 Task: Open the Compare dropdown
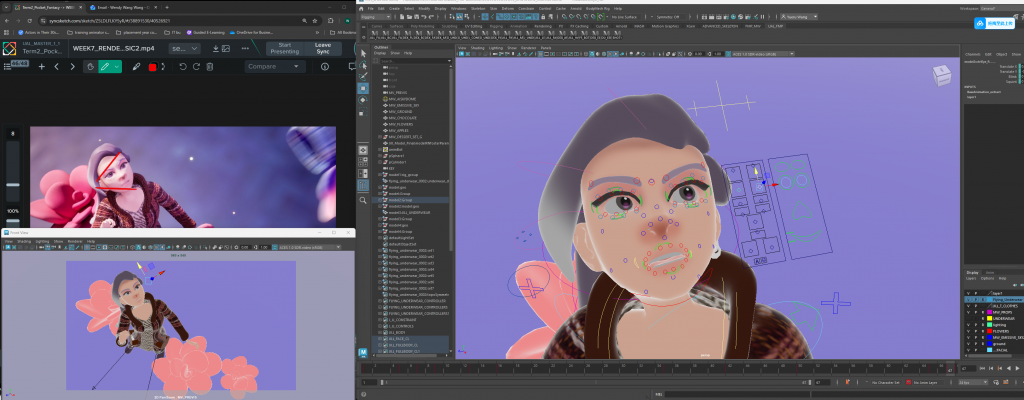[x=274, y=67]
